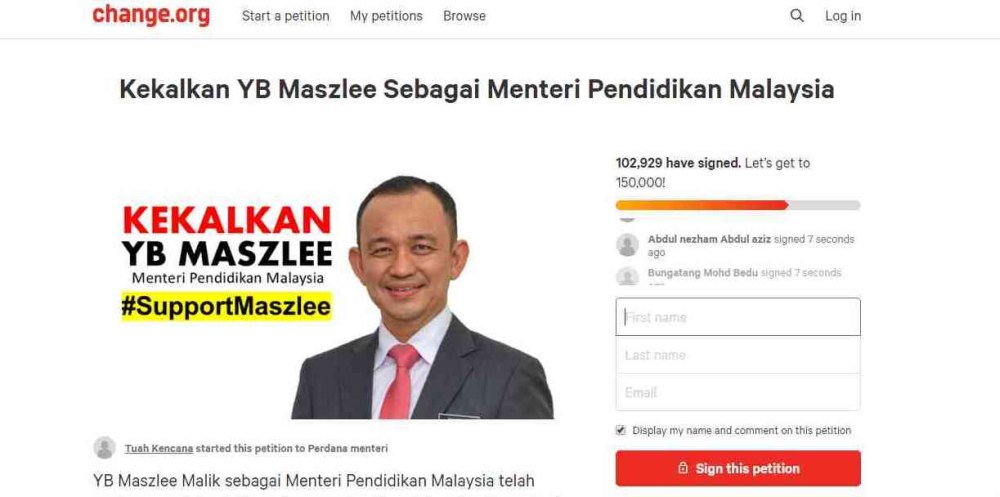Click Tuah Kencana's profile avatar
The width and height of the screenshot is (1000, 497).
(x=105, y=448)
